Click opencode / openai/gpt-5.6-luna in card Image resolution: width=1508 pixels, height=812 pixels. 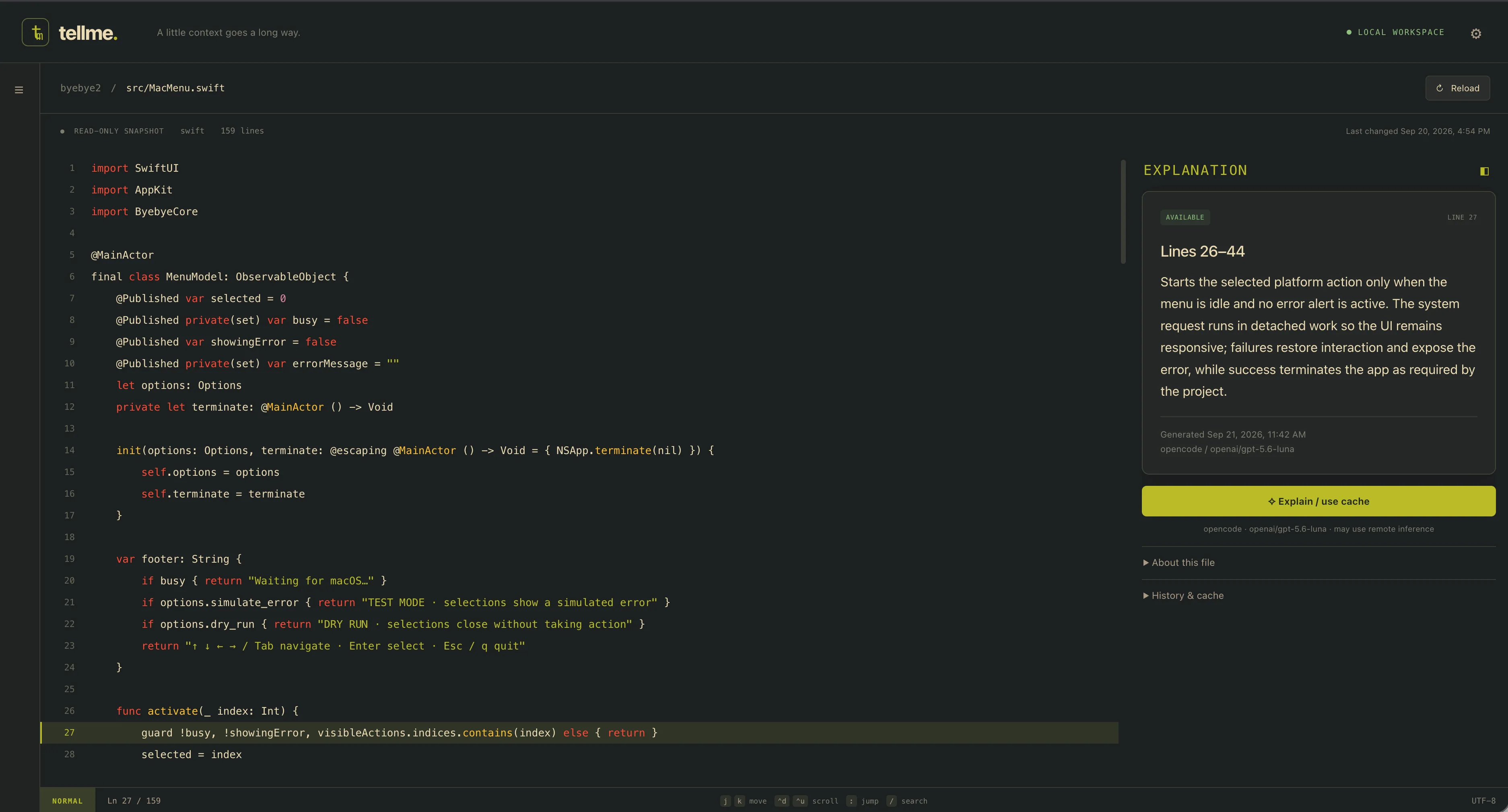(x=1227, y=449)
